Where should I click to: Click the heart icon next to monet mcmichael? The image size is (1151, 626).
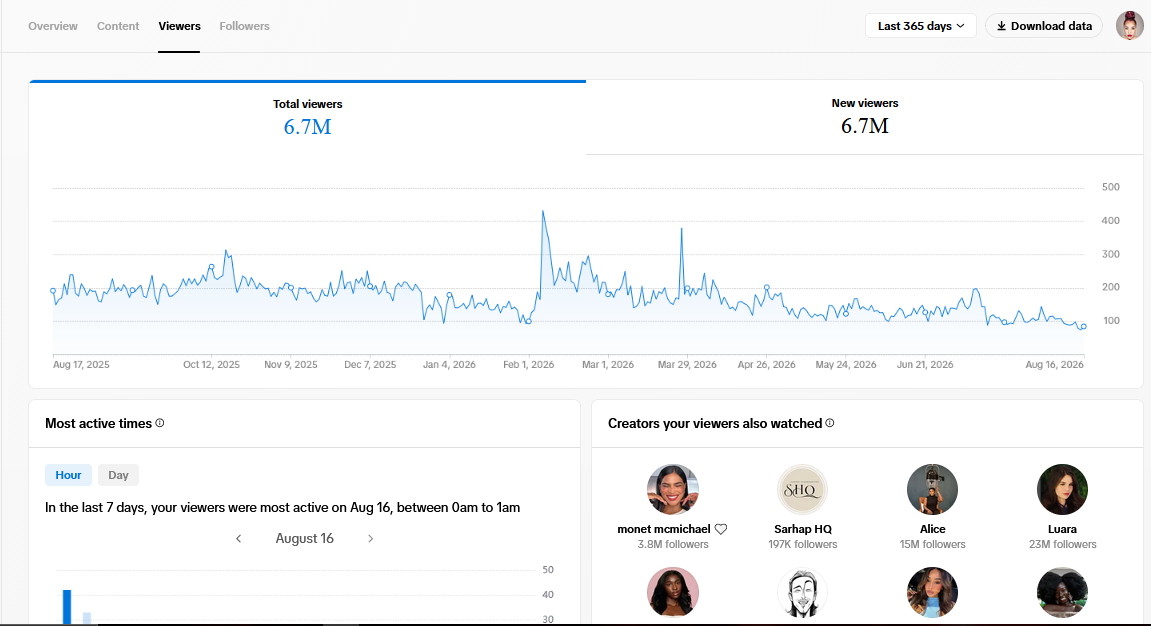(721, 528)
